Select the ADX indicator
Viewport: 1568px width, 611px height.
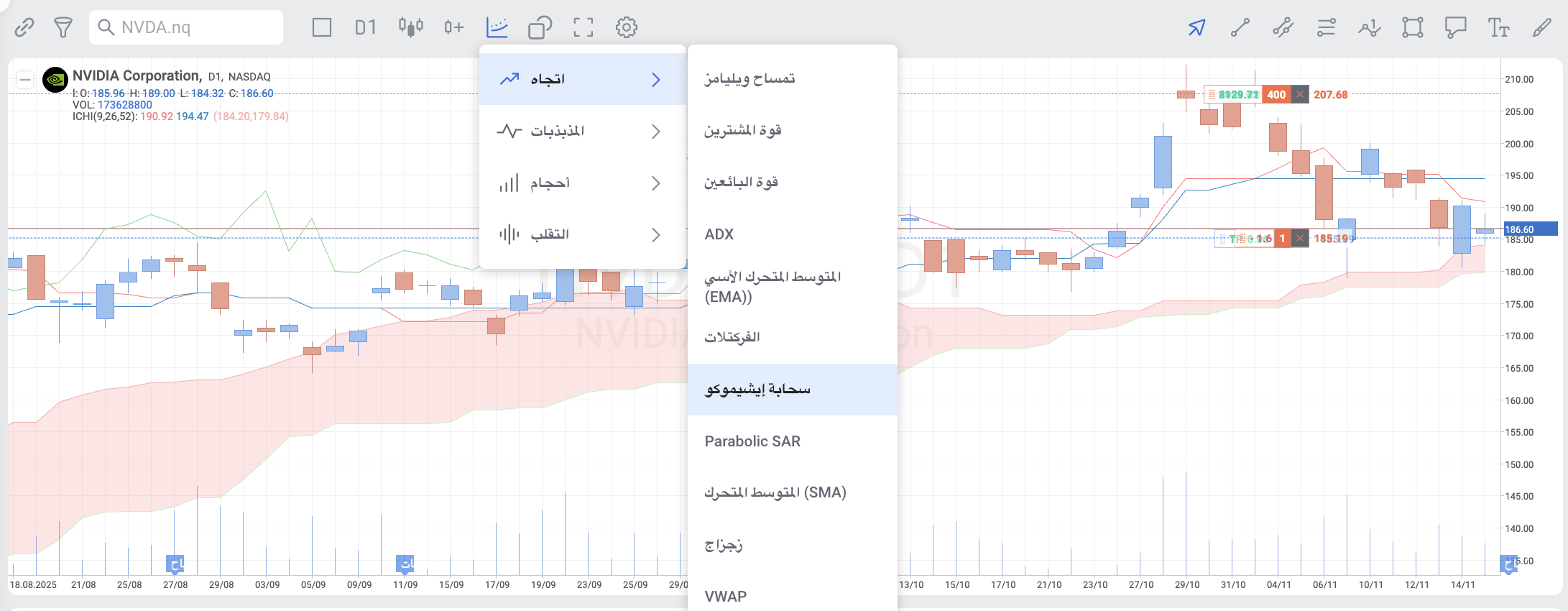pyautogui.click(x=793, y=234)
